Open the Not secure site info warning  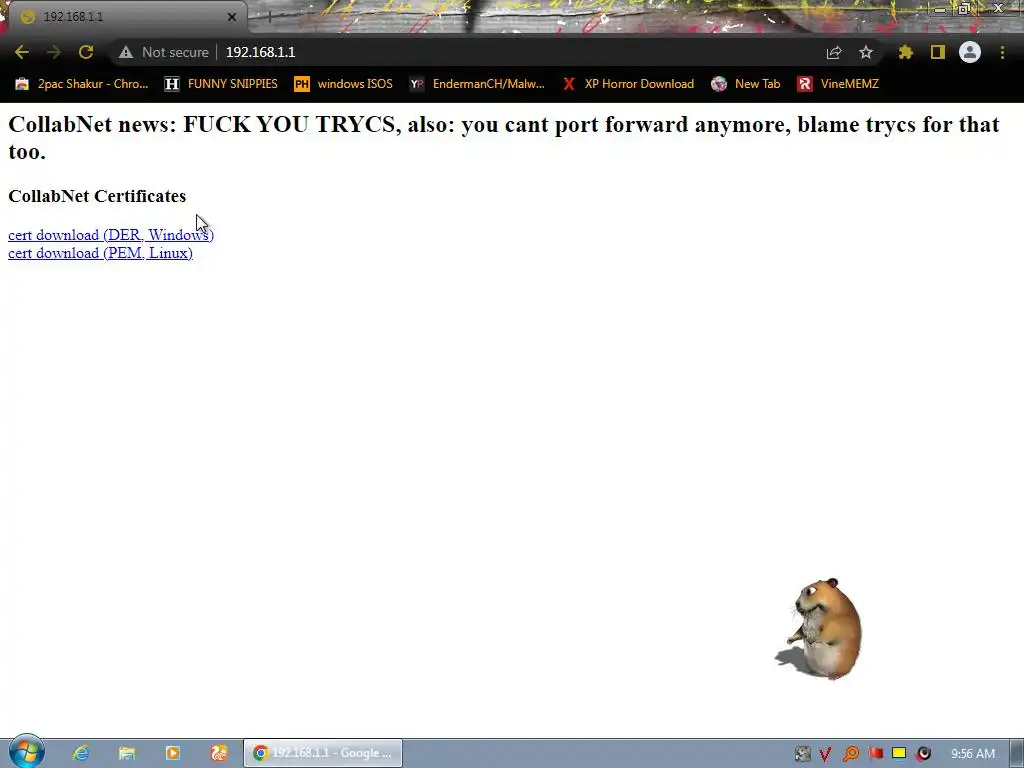point(163,52)
